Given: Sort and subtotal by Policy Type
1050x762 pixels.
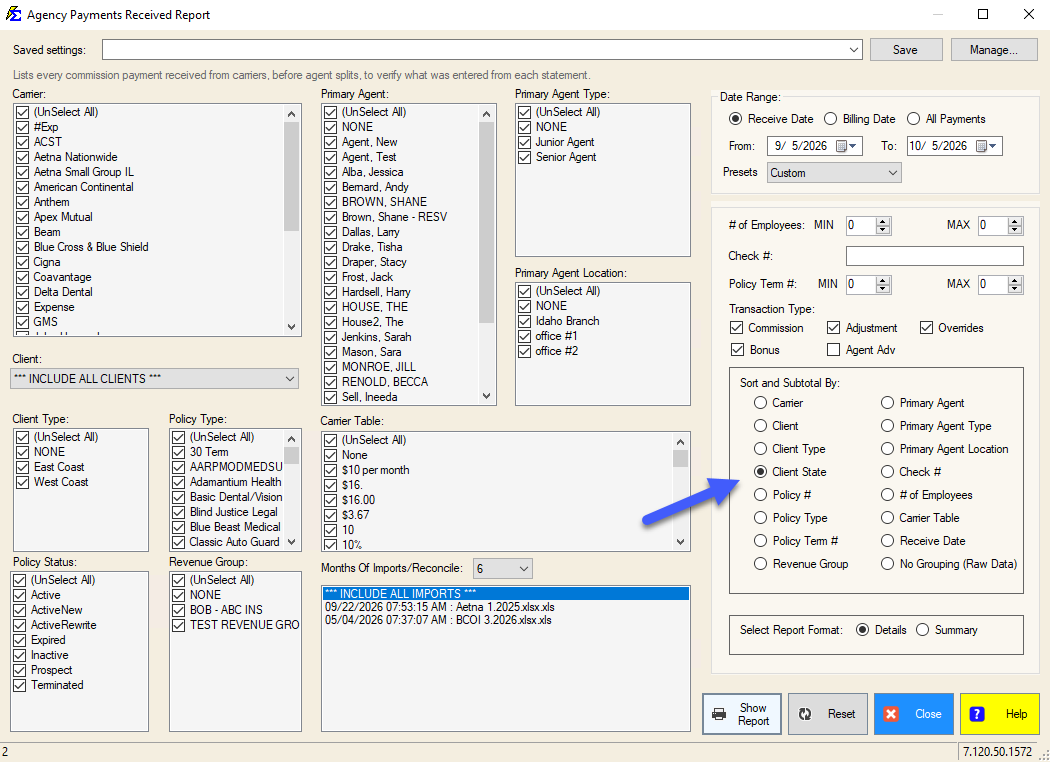Looking at the screenshot, I should tap(790, 518).
